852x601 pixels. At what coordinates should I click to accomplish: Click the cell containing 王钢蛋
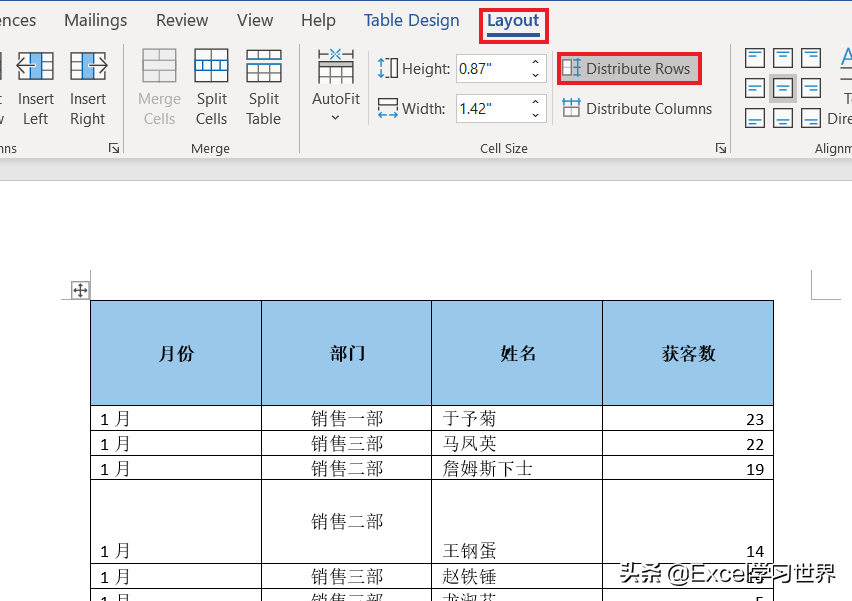(x=517, y=522)
